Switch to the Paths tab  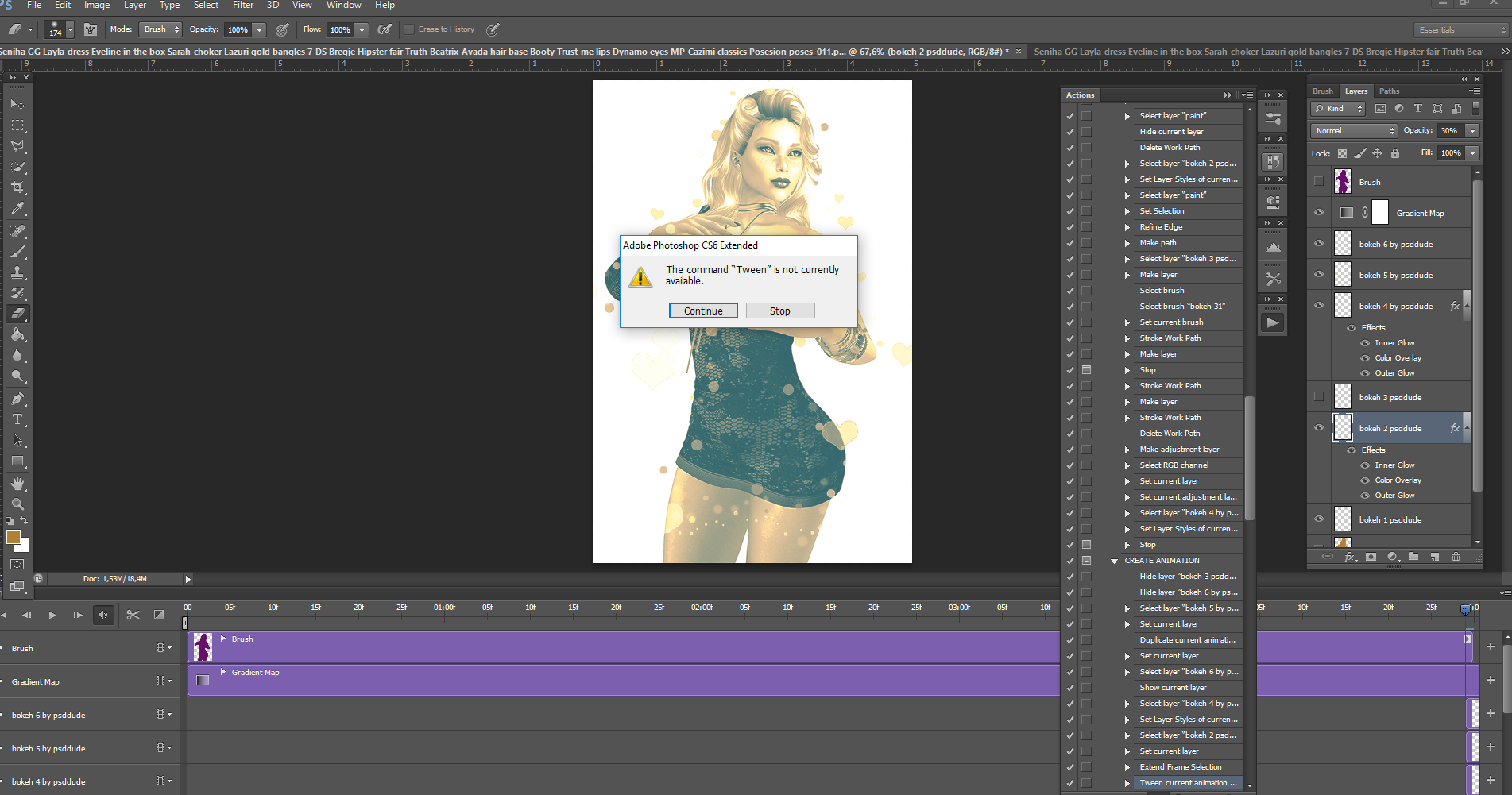(x=1389, y=91)
